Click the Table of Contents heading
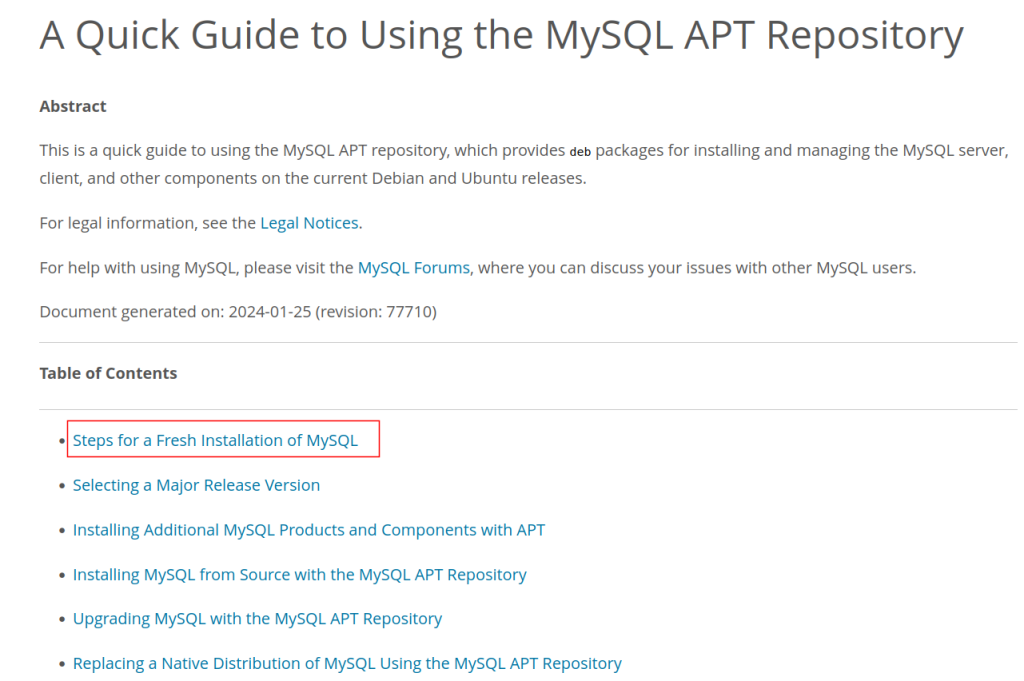Screen dimensions: 1024x681 108,373
